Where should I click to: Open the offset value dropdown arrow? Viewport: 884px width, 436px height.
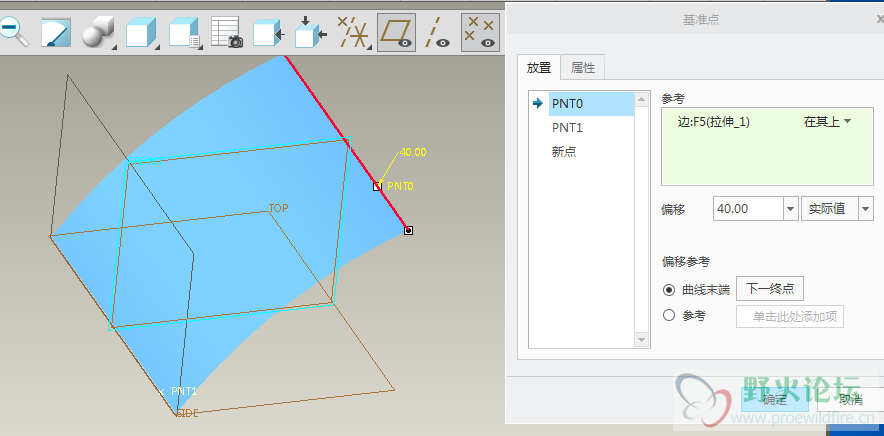(790, 209)
